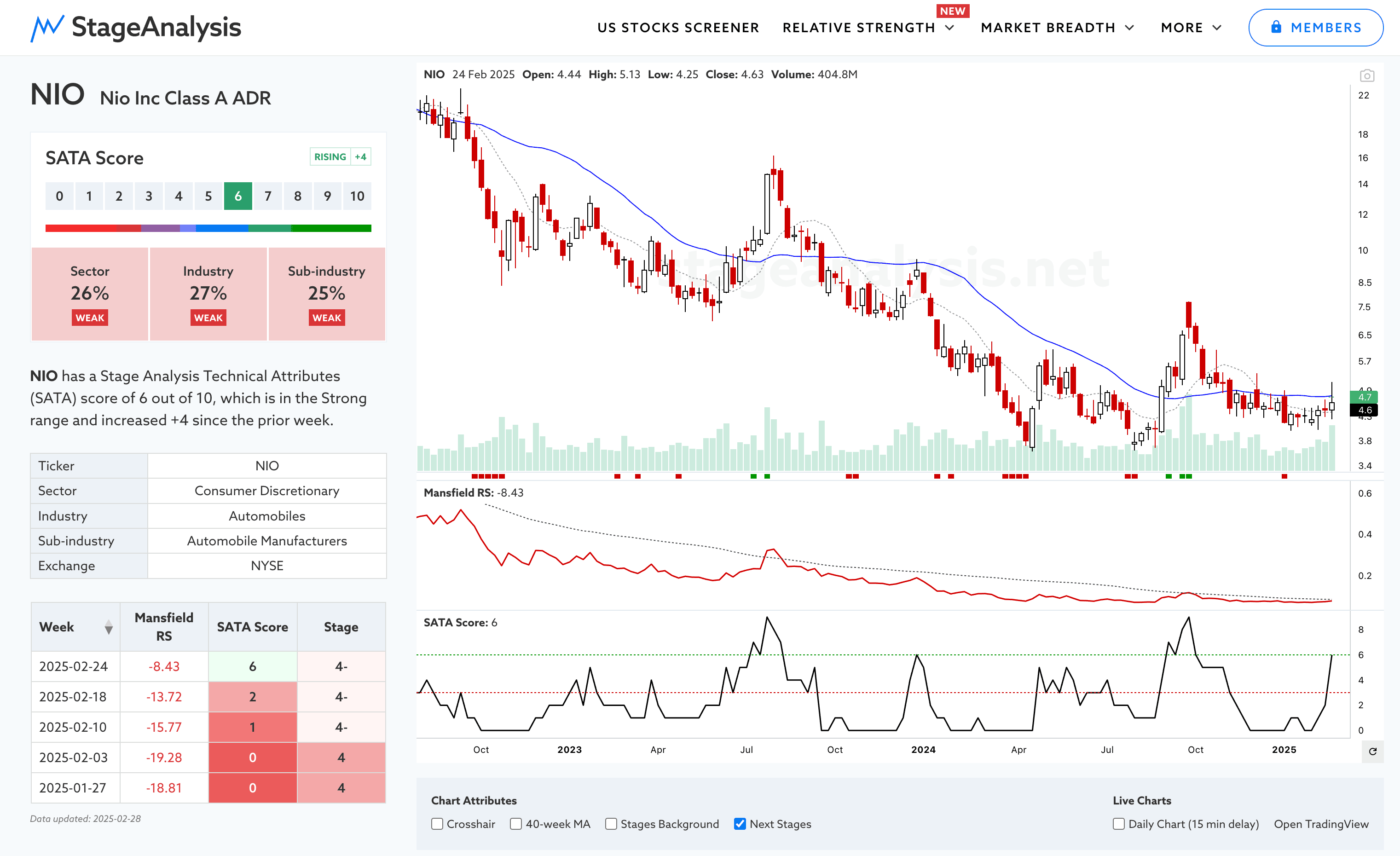The width and height of the screenshot is (1400, 856).
Task: Enable the 40-week MA checkbox
Action: pos(515,824)
